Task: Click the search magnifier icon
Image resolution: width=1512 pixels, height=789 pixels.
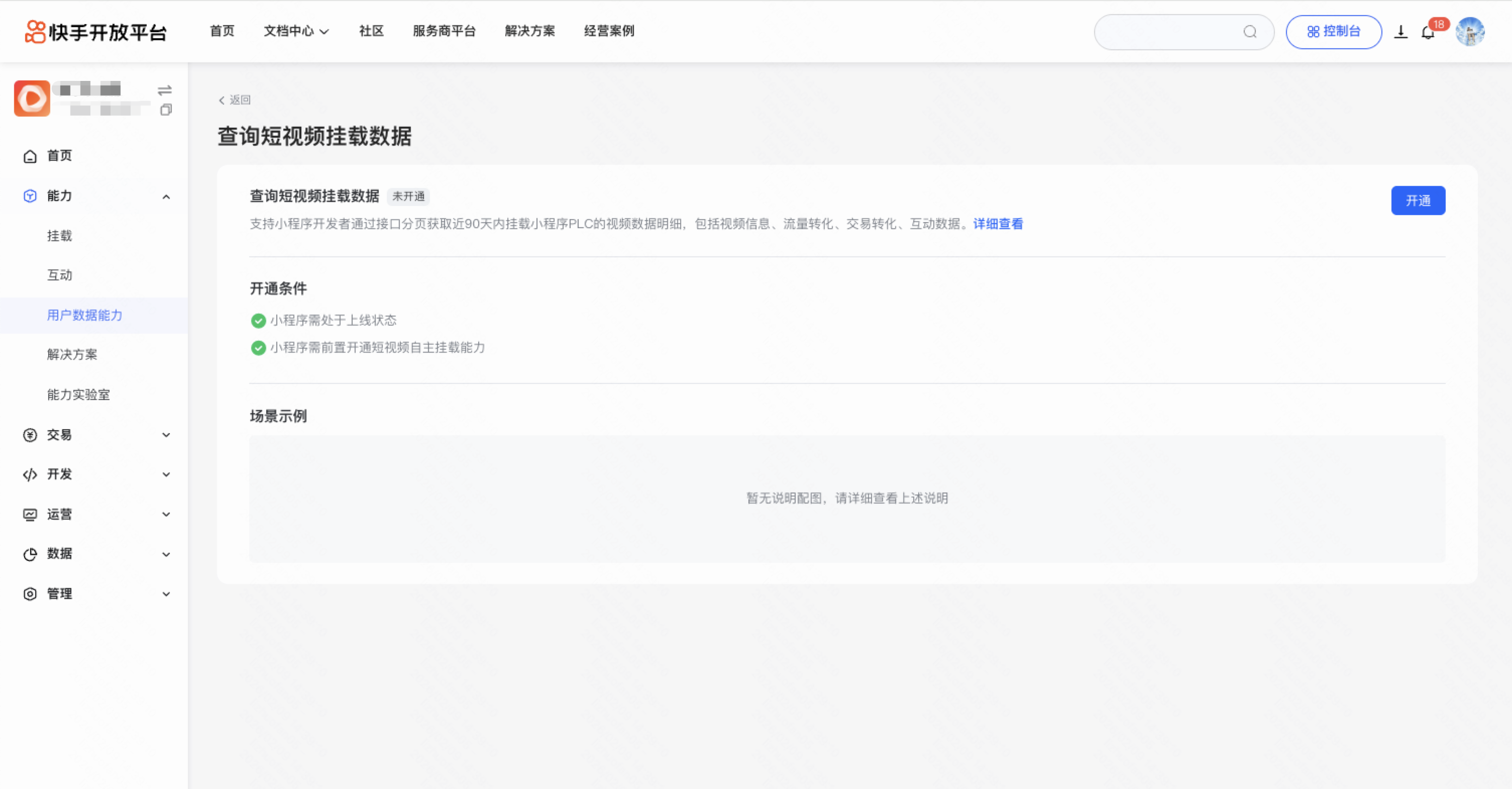Action: [x=1250, y=32]
